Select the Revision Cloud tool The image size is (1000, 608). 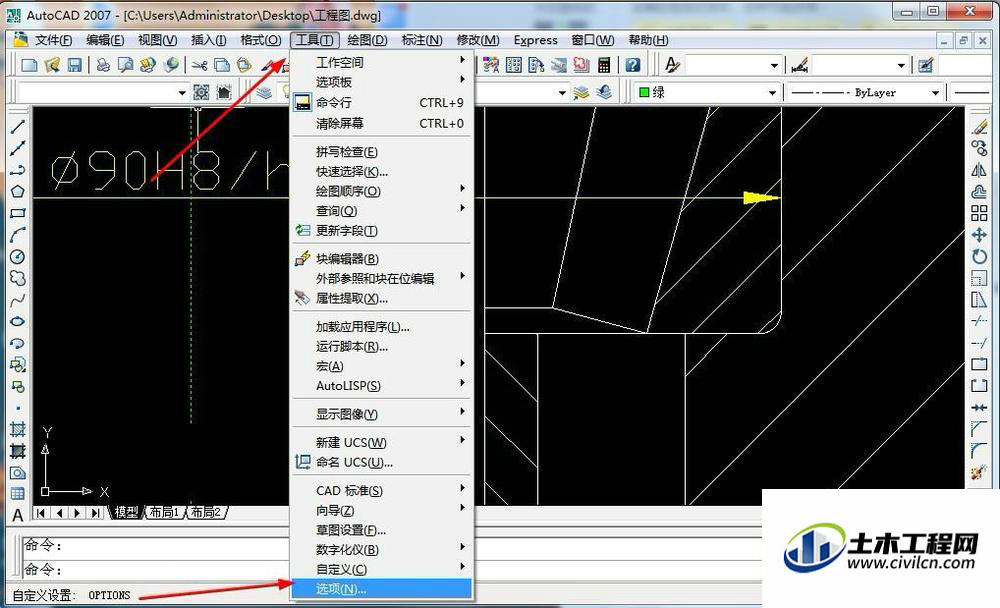pyautogui.click(x=18, y=278)
